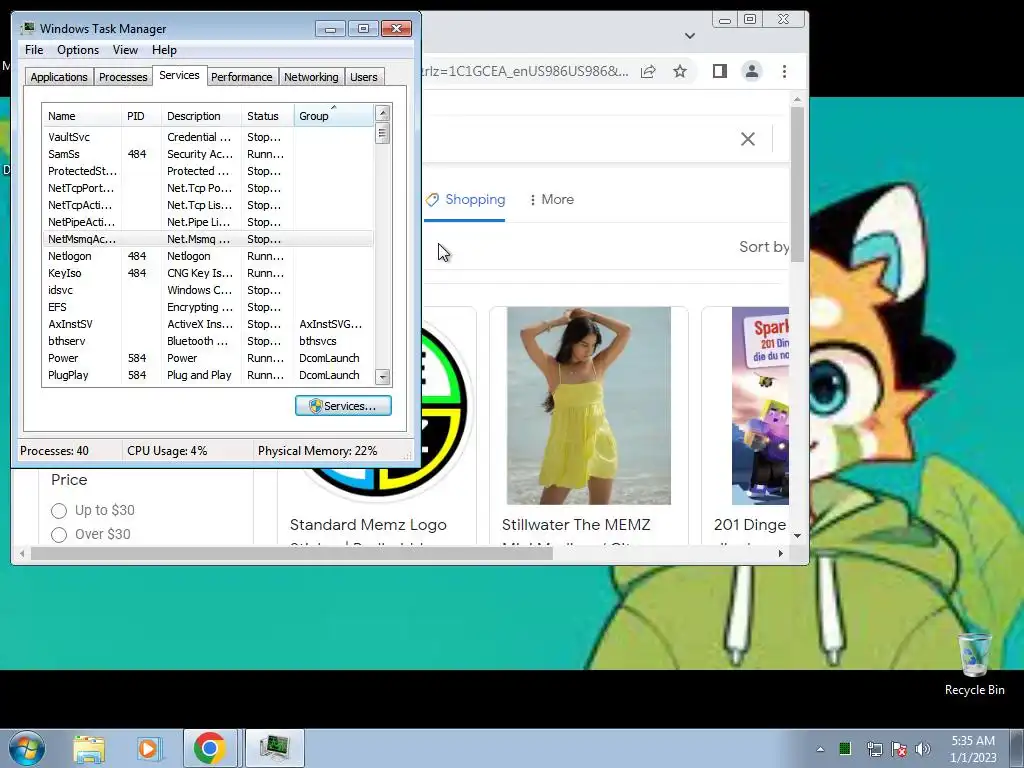
Task: Clear the Google search box with X
Action: [x=748, y=138]
